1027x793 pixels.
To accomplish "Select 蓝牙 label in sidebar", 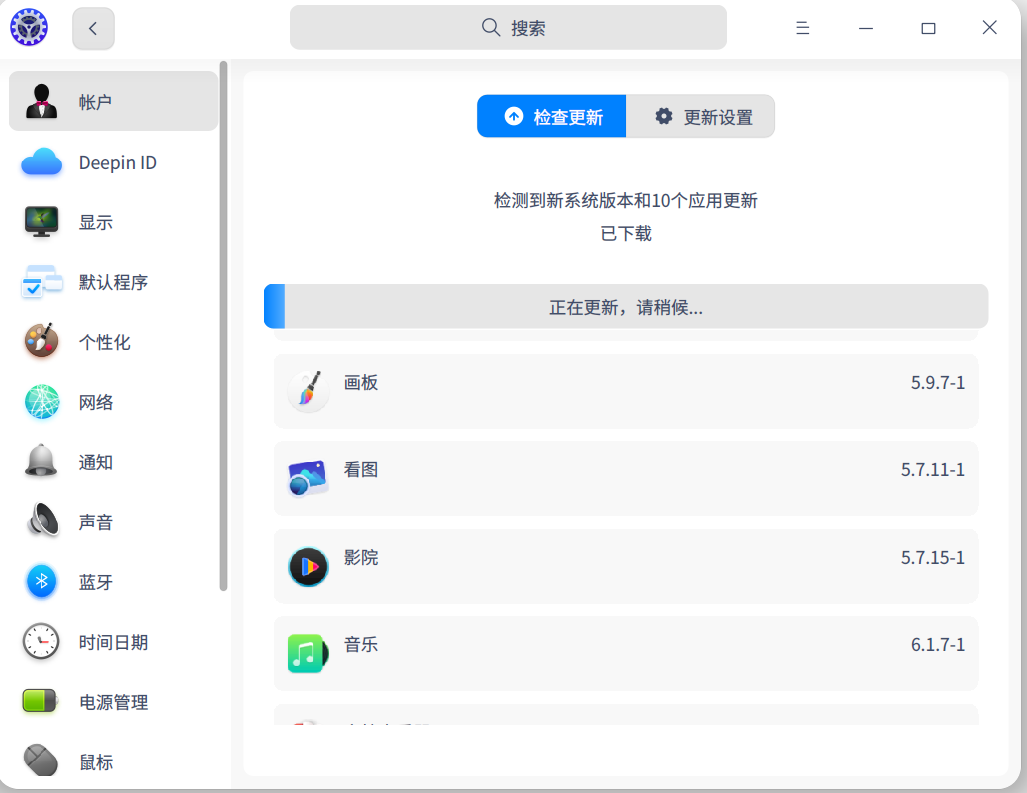I will click(96, 582).
